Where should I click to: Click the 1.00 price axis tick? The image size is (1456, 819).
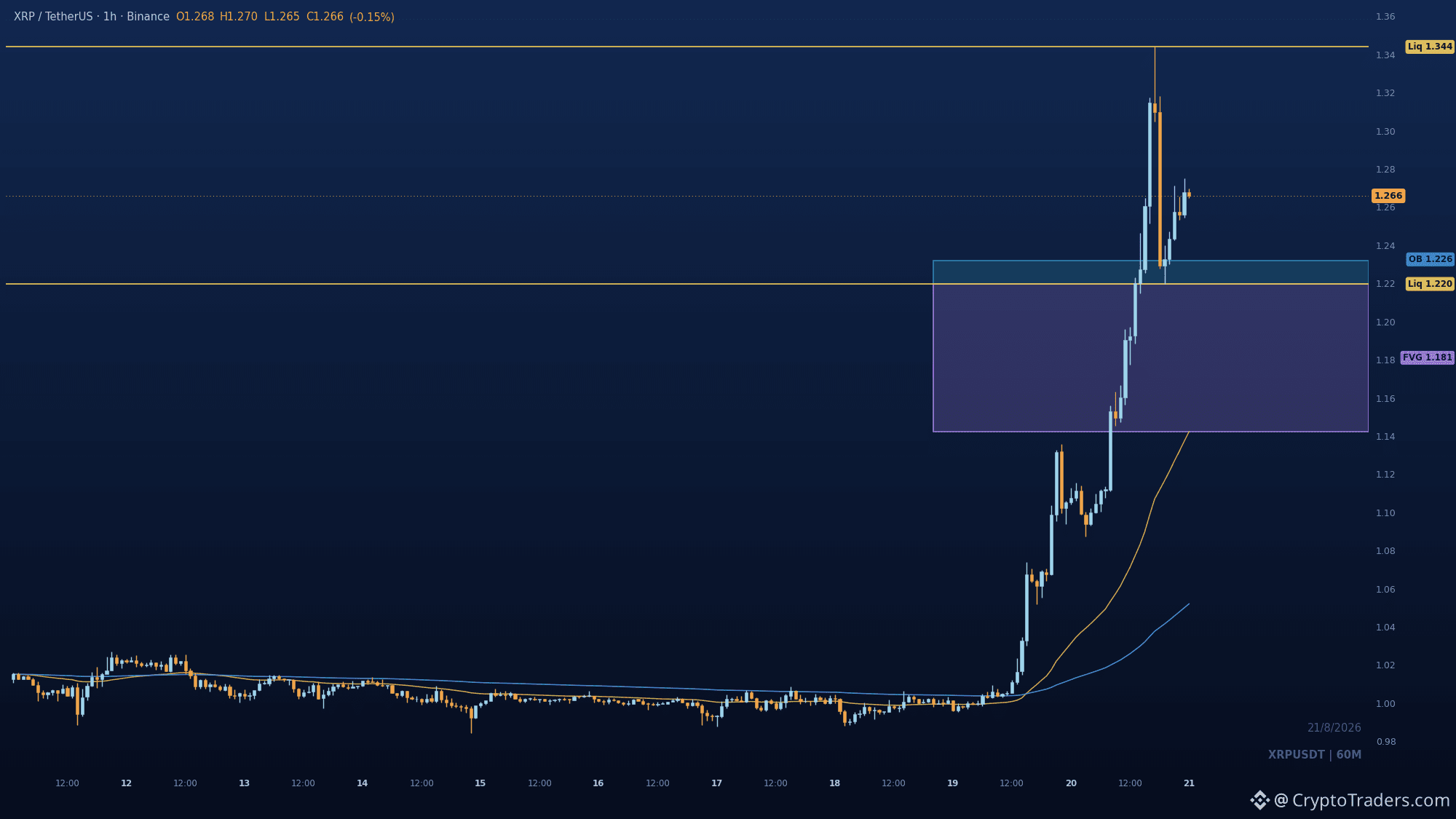pyautogui.click(x=1385, y=704)
